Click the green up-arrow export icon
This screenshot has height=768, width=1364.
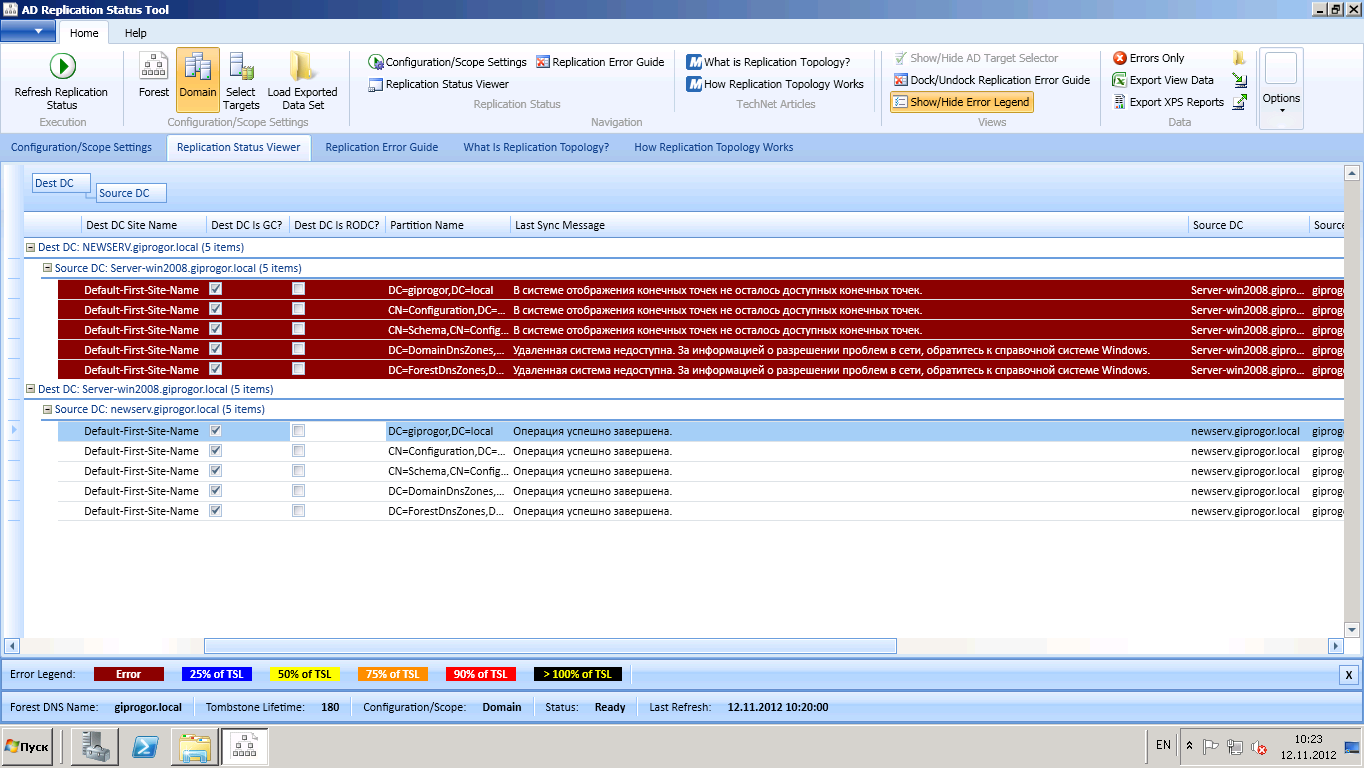click(1240, 102)
